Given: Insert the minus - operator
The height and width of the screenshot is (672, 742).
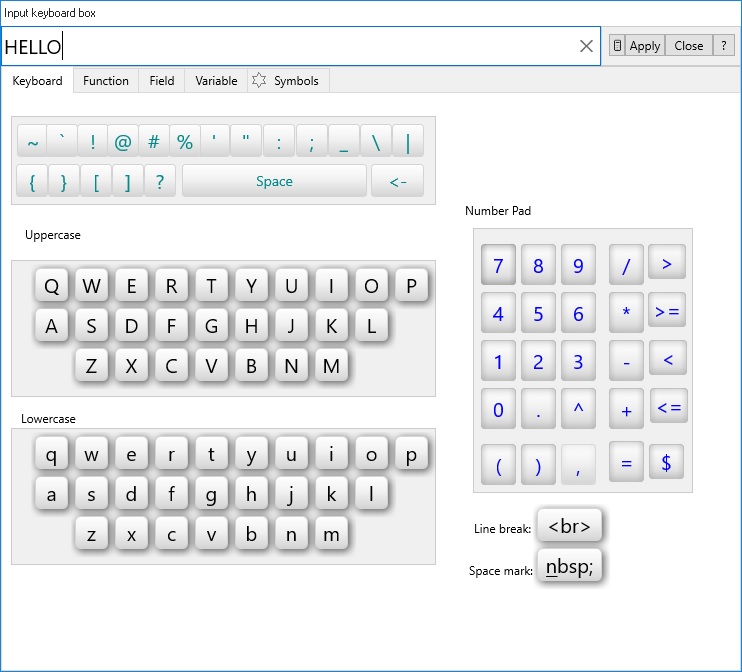Looking at the screenshot, I should pos(626,361).
